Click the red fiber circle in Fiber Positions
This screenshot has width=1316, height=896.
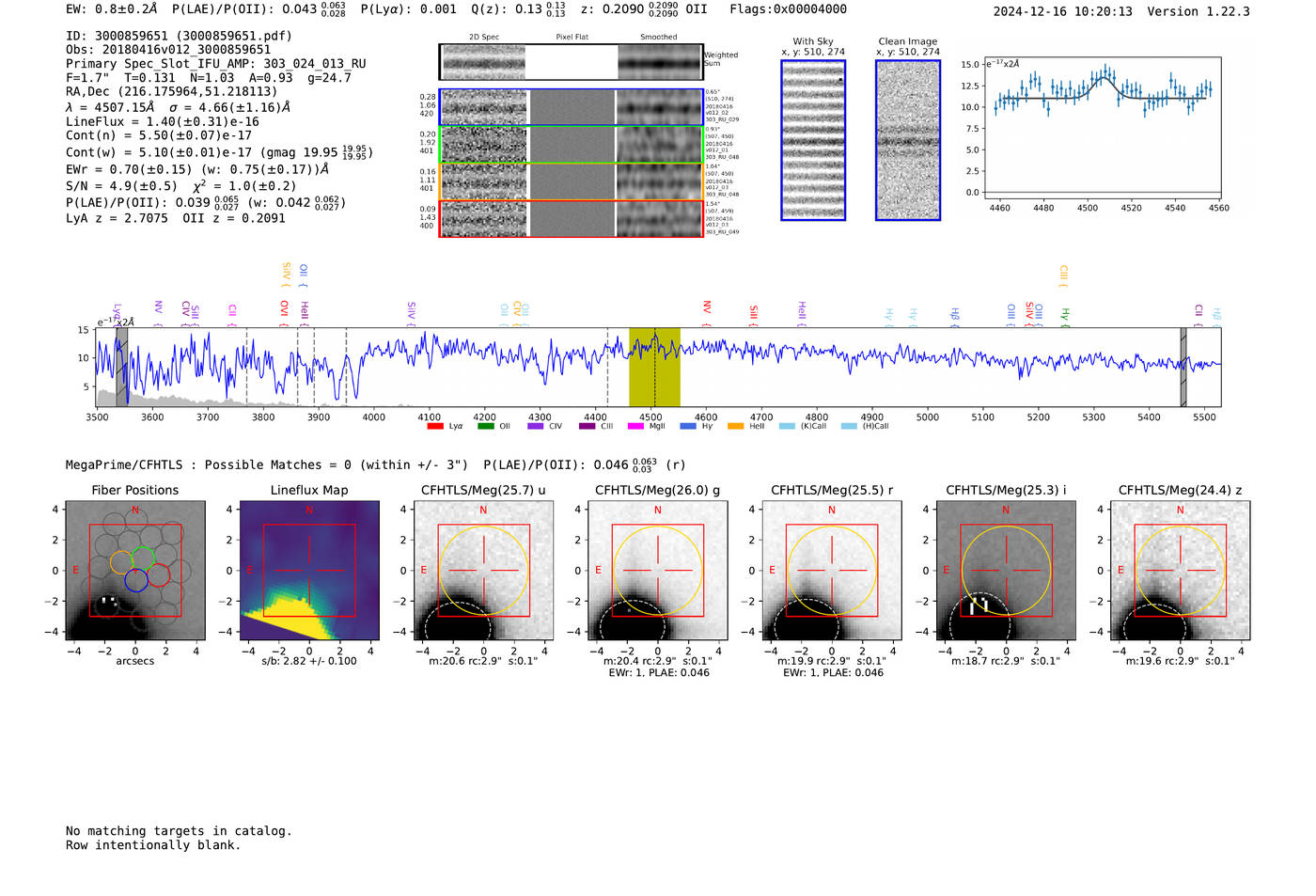[158, 574]
